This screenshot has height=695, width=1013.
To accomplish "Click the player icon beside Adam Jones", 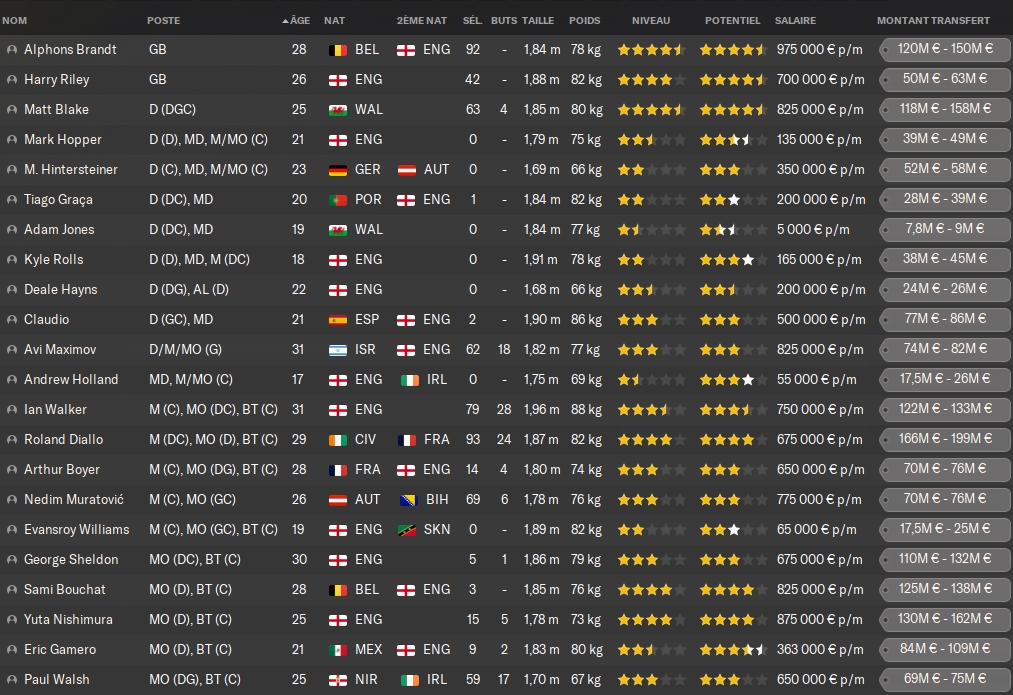I will coord(12,229).
